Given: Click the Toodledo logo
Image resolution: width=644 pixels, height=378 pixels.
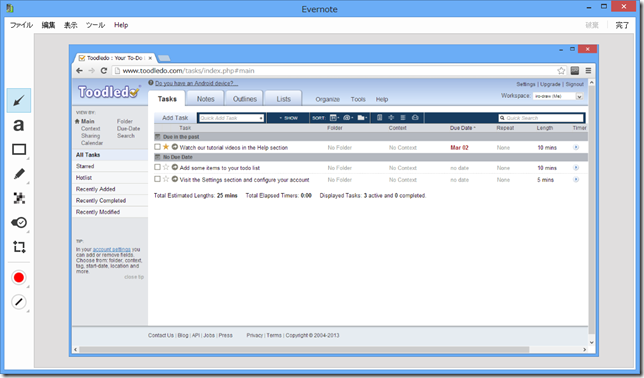Looking at the screenshot, I should (109, 92).
